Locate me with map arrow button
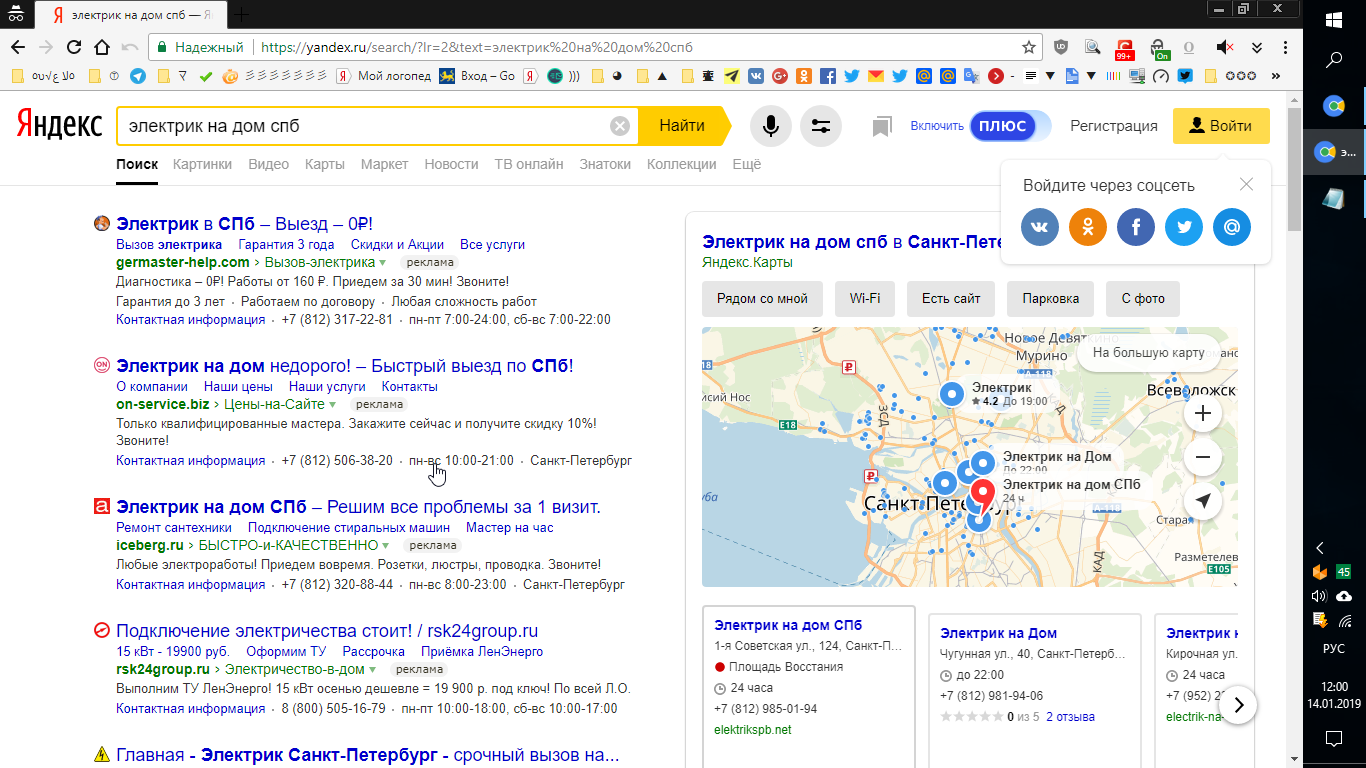 pyautogui.click(x=1203, y=502)
